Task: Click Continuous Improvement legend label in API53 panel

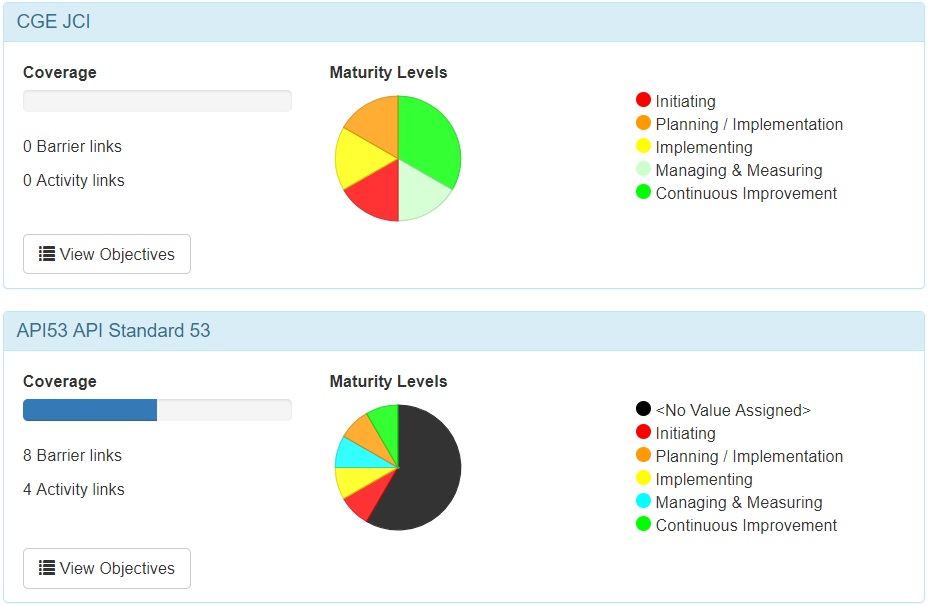Action: coord(746,525)
